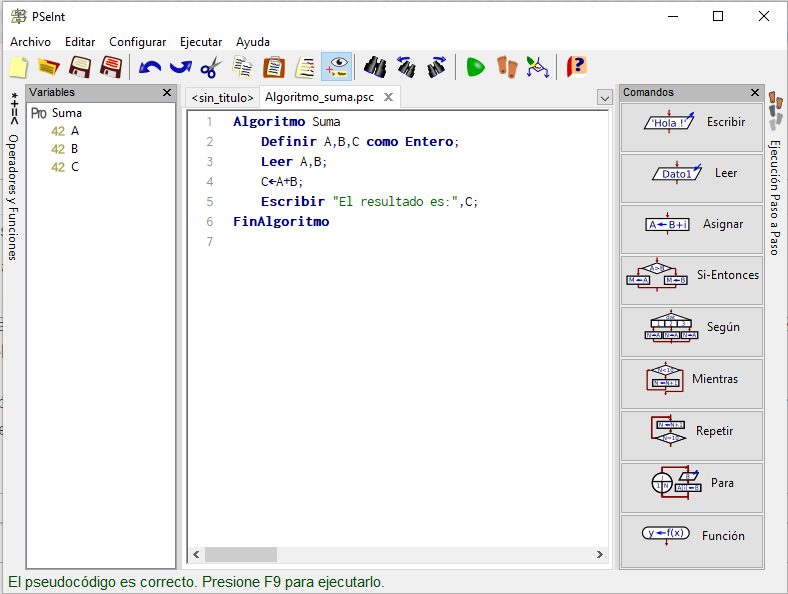788x594 pixels.
Task: Click the C←A+B assignment line
Action: (281, 182)
